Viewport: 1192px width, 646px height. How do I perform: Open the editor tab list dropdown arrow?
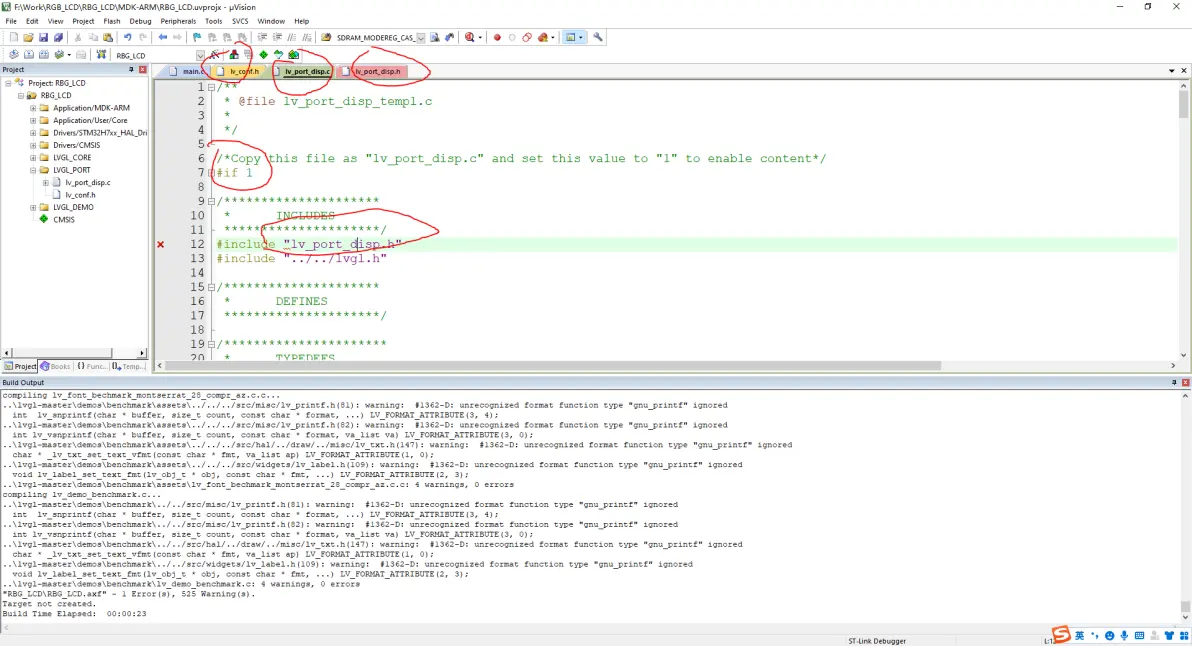click(x=1171, y=71)
